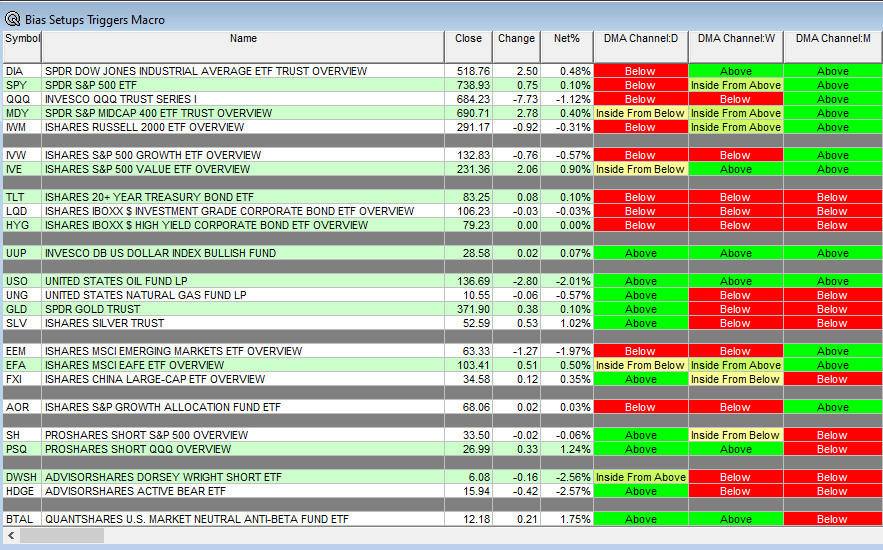Sort by the Net% column header

(567, 47)
